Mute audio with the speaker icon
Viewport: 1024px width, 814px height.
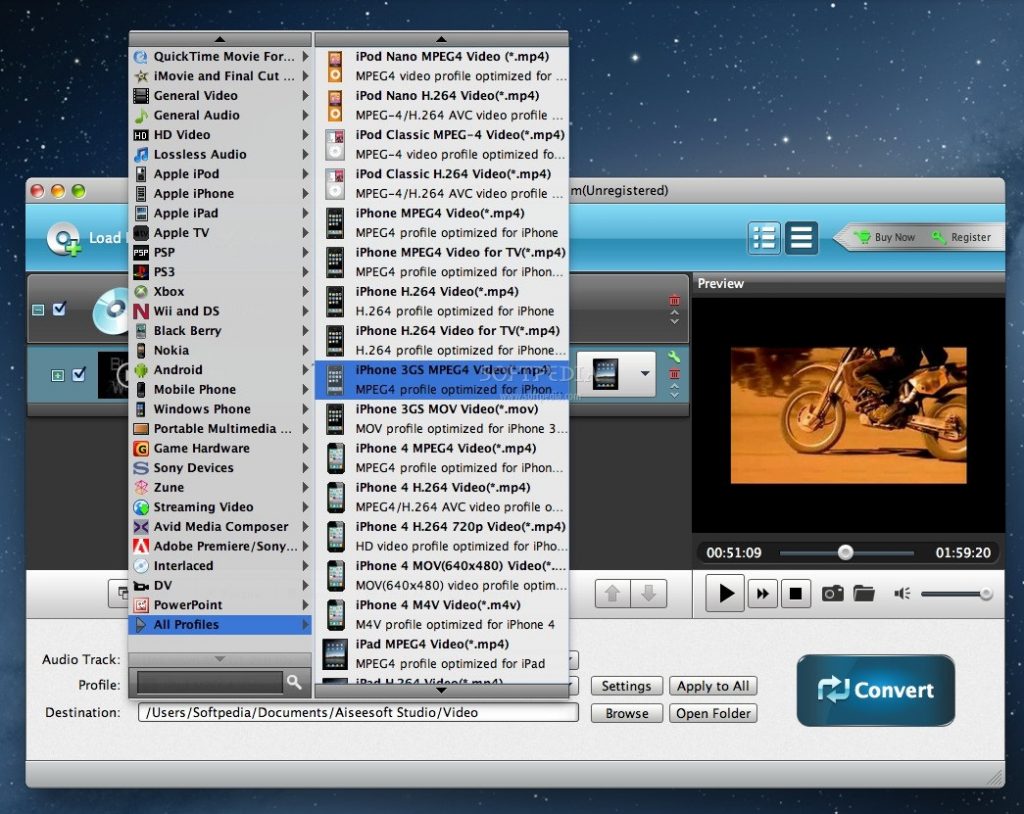(x=901, y=594)
